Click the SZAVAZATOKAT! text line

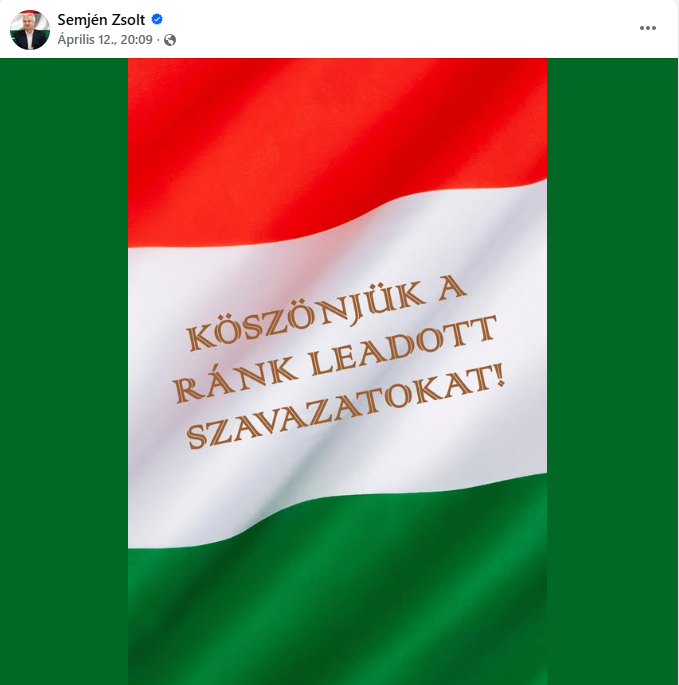345,408
